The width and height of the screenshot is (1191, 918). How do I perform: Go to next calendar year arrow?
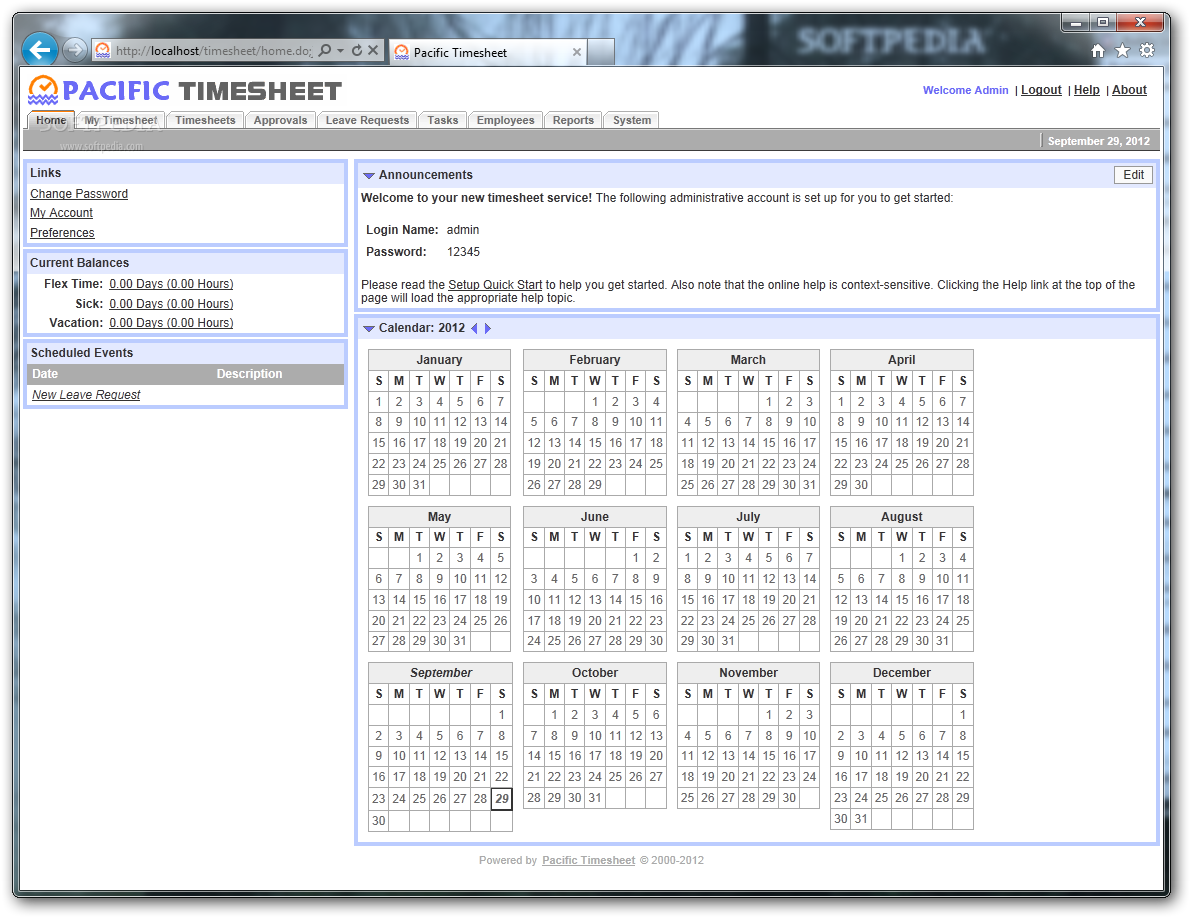(x=488, y=328)
